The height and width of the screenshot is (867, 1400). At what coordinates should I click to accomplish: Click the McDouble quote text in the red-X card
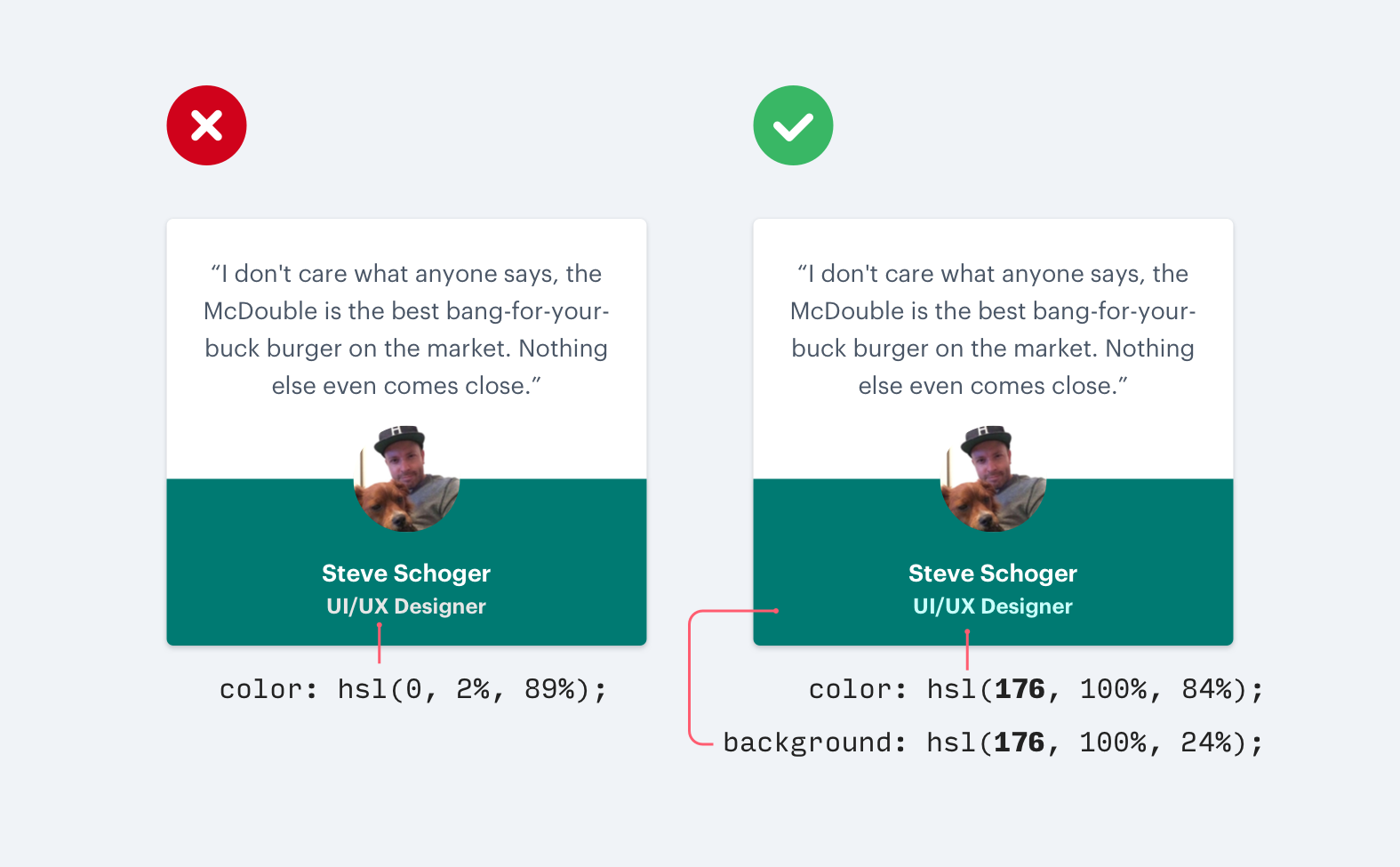coord(406,330)
